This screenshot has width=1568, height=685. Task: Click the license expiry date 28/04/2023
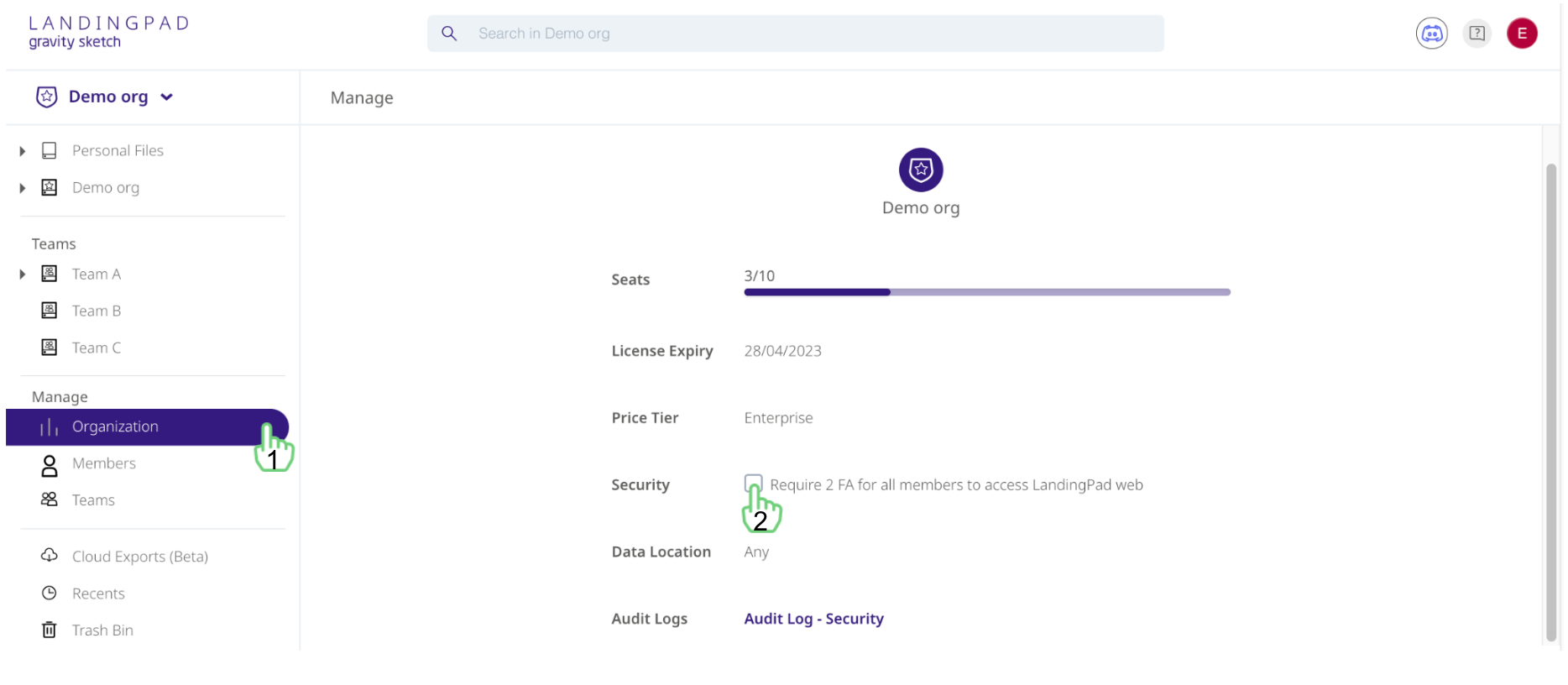782,351
